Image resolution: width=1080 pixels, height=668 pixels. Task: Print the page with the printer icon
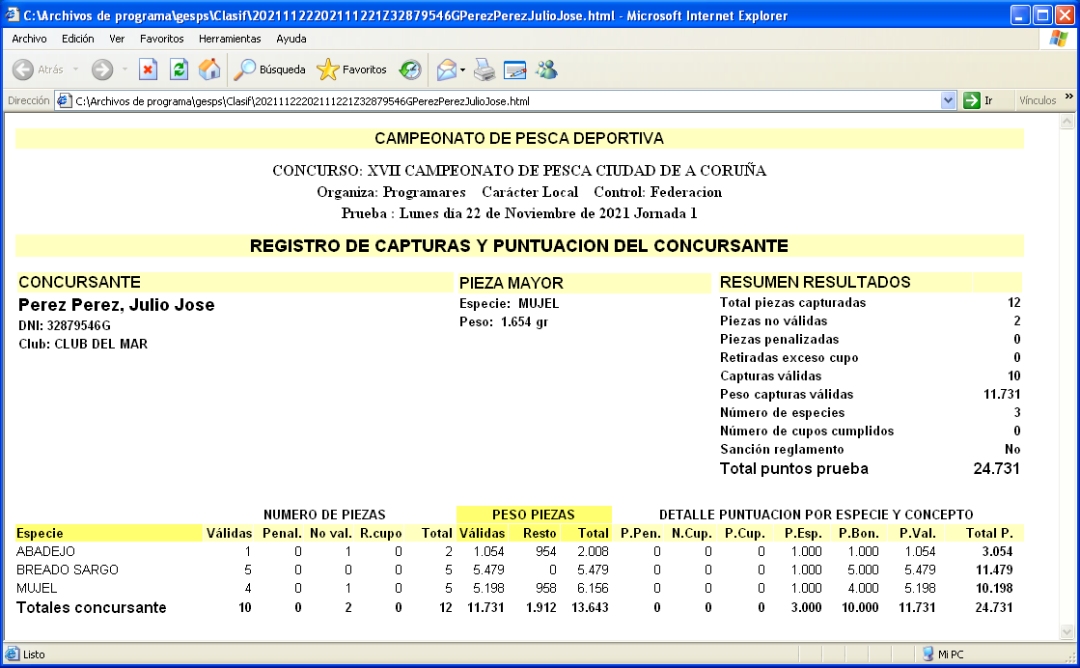pyautogui.click(x=484, y=70)
